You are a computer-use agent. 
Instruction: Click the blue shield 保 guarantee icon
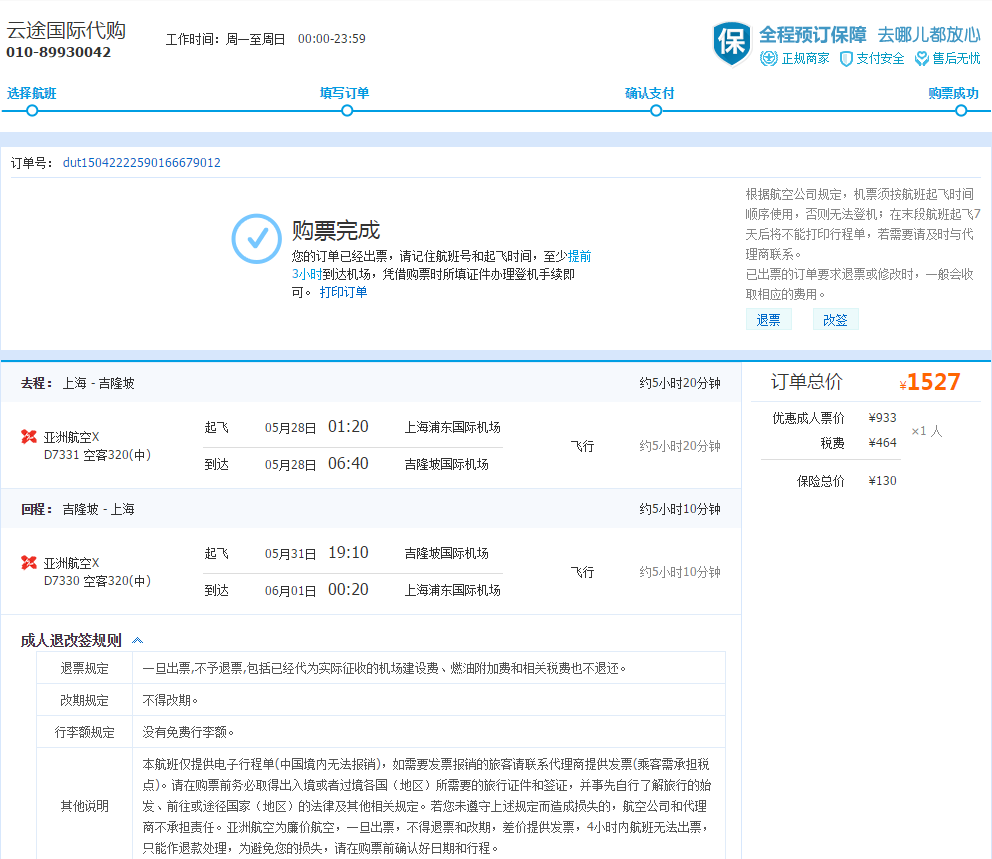tap(731, 44)
